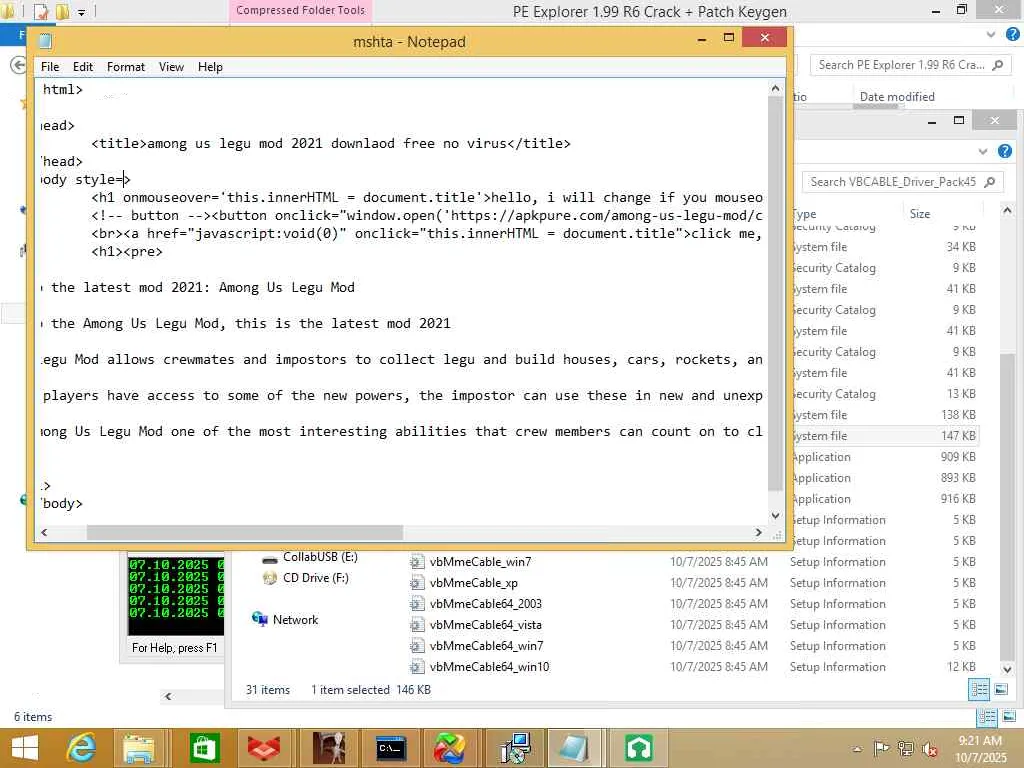Switch VBCABLE window to large icons view
The height and width of the screenshot is (768, 1024).
(1001, 689)
